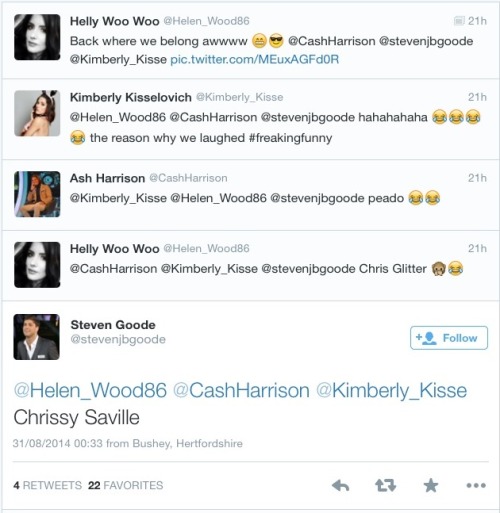The width and height of the screenshot is (500, 513).
Task: Open pic.twitter.com/MEuxAGFd0R link
Action: [254, 59]
